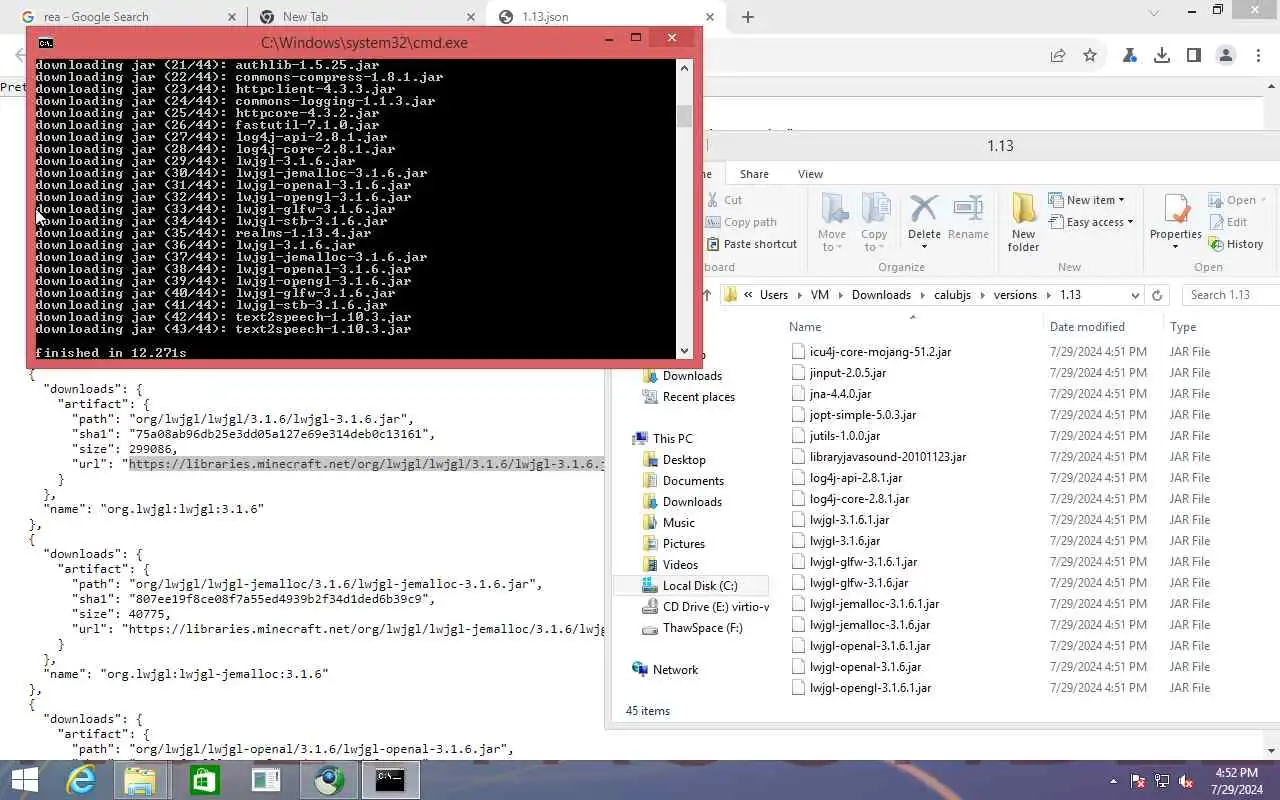Open Internet Explorer from taskbar
This screenshot has width=1280, height=800.
click(x=80, y=780)
